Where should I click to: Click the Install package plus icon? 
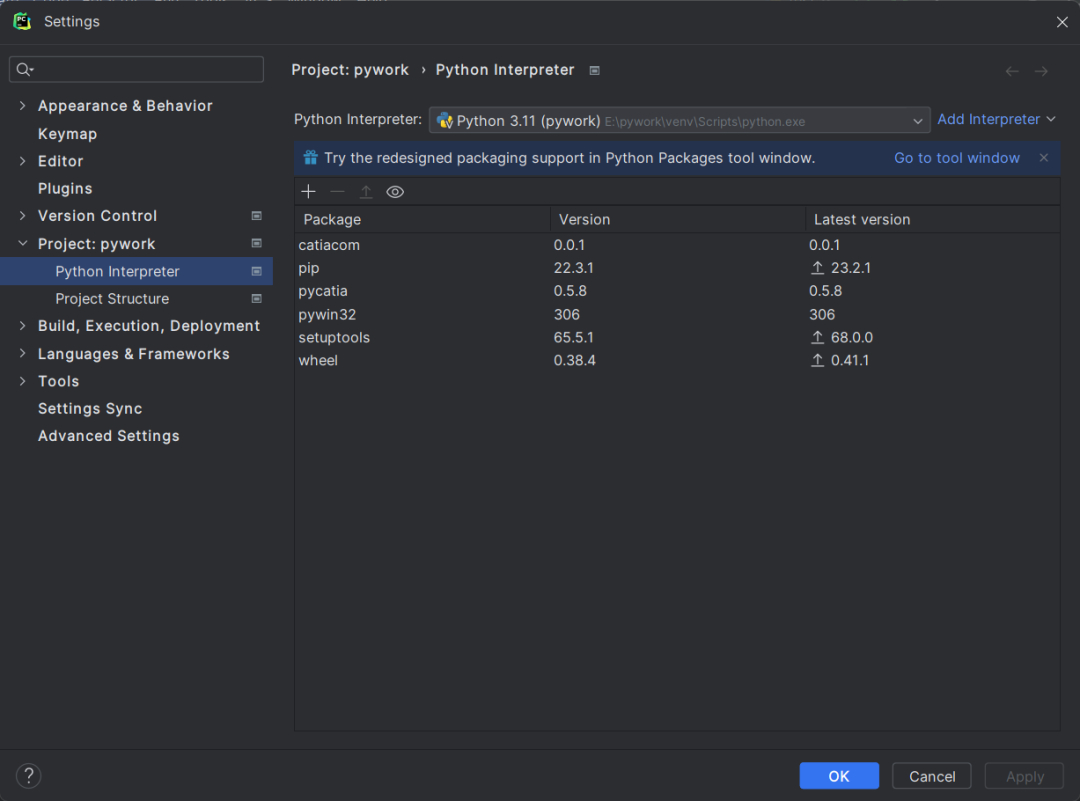pos(309,191)
